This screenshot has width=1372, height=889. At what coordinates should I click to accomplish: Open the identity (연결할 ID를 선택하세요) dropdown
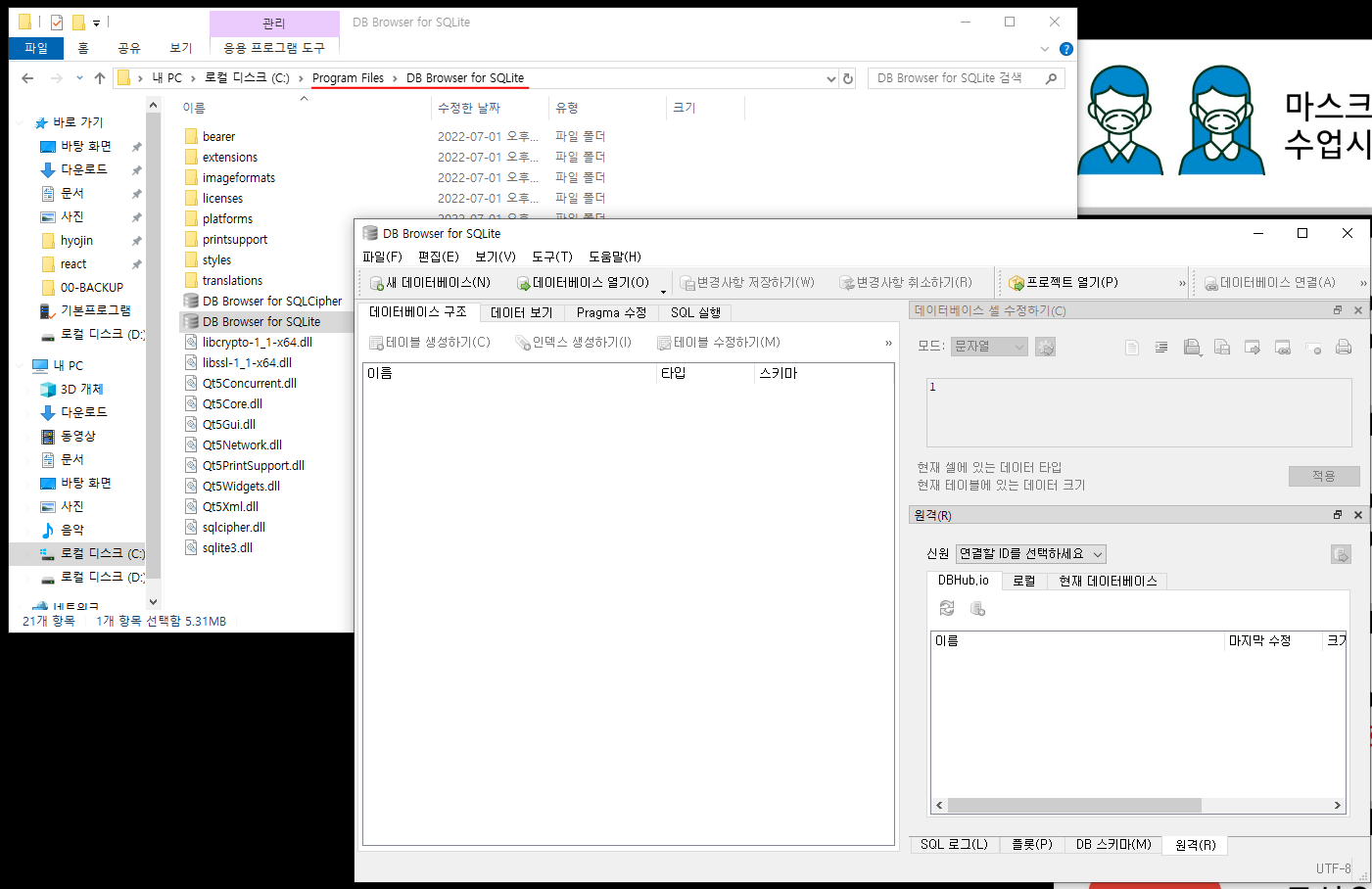click(1031, 554)
